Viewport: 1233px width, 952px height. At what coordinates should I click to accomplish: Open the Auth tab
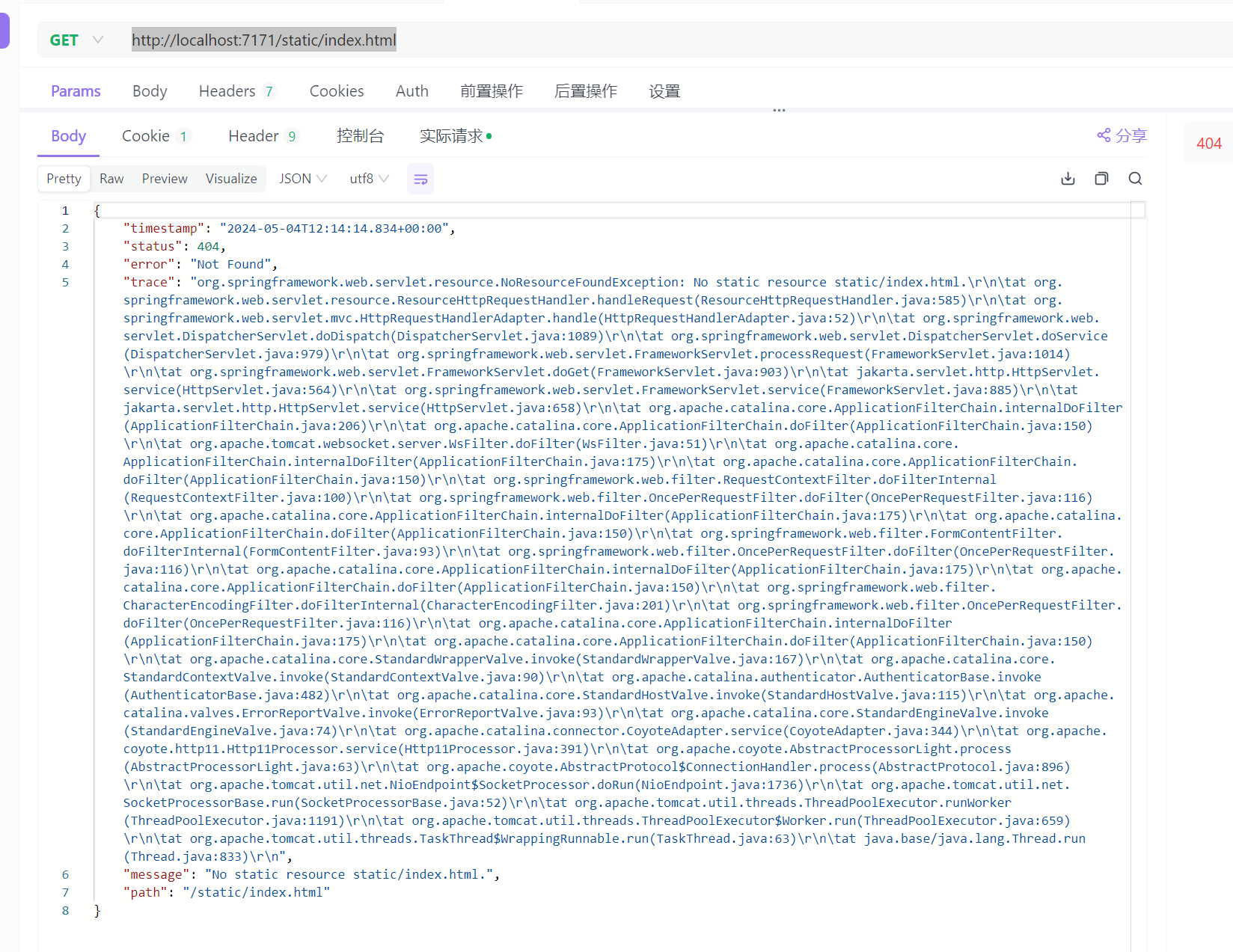click(412, 91)
